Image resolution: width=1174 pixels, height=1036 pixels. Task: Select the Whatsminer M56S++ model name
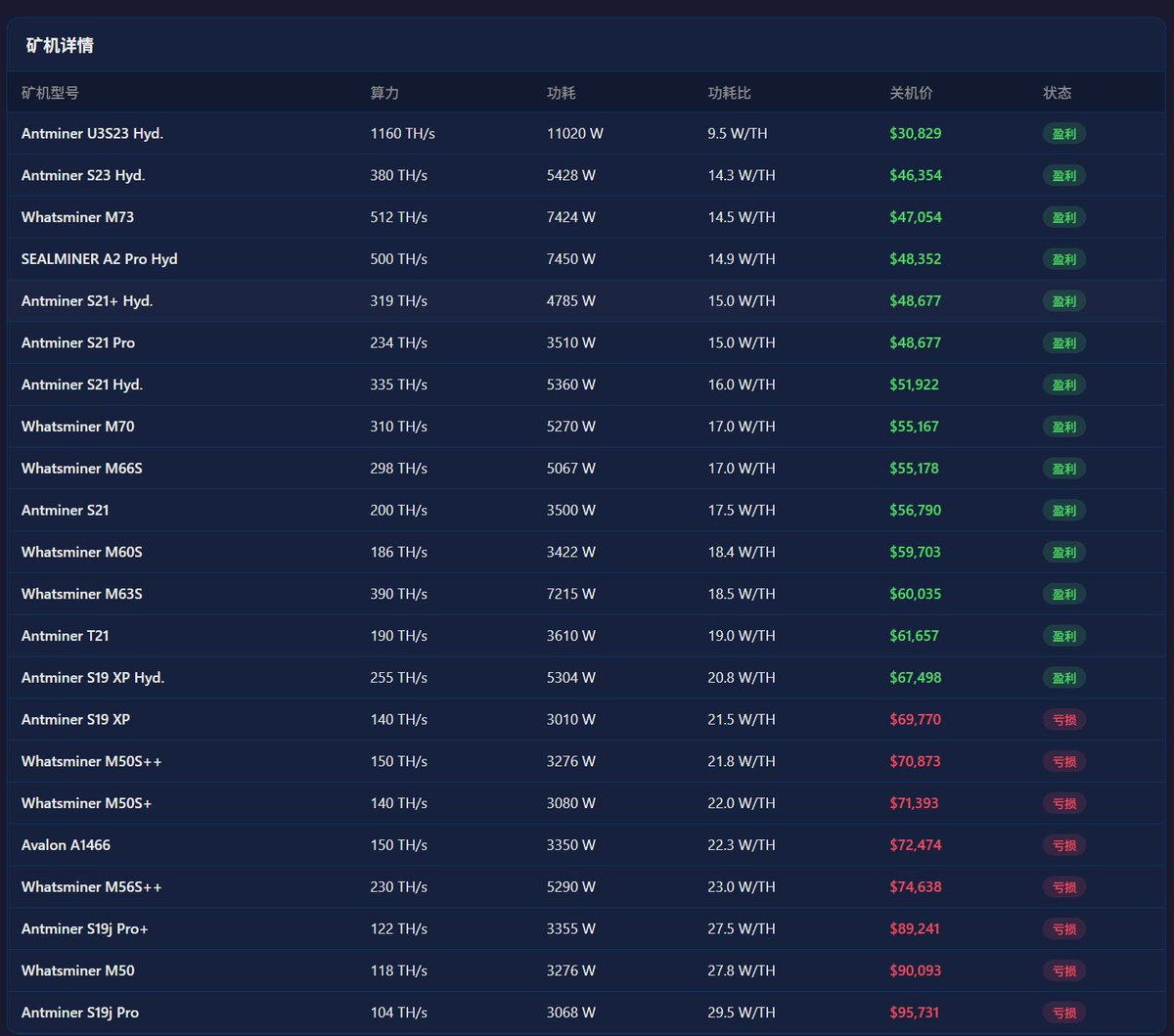(92, 887)
